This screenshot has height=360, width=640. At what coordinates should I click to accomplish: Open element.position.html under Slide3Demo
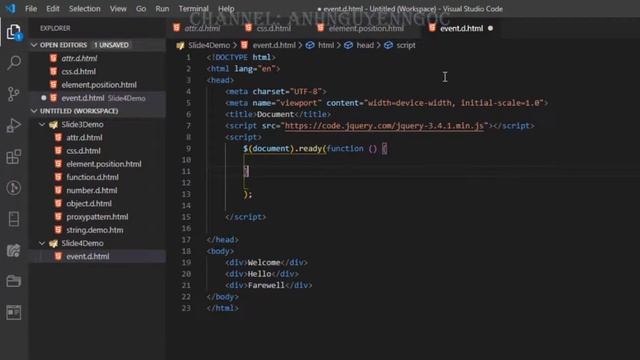104,164
